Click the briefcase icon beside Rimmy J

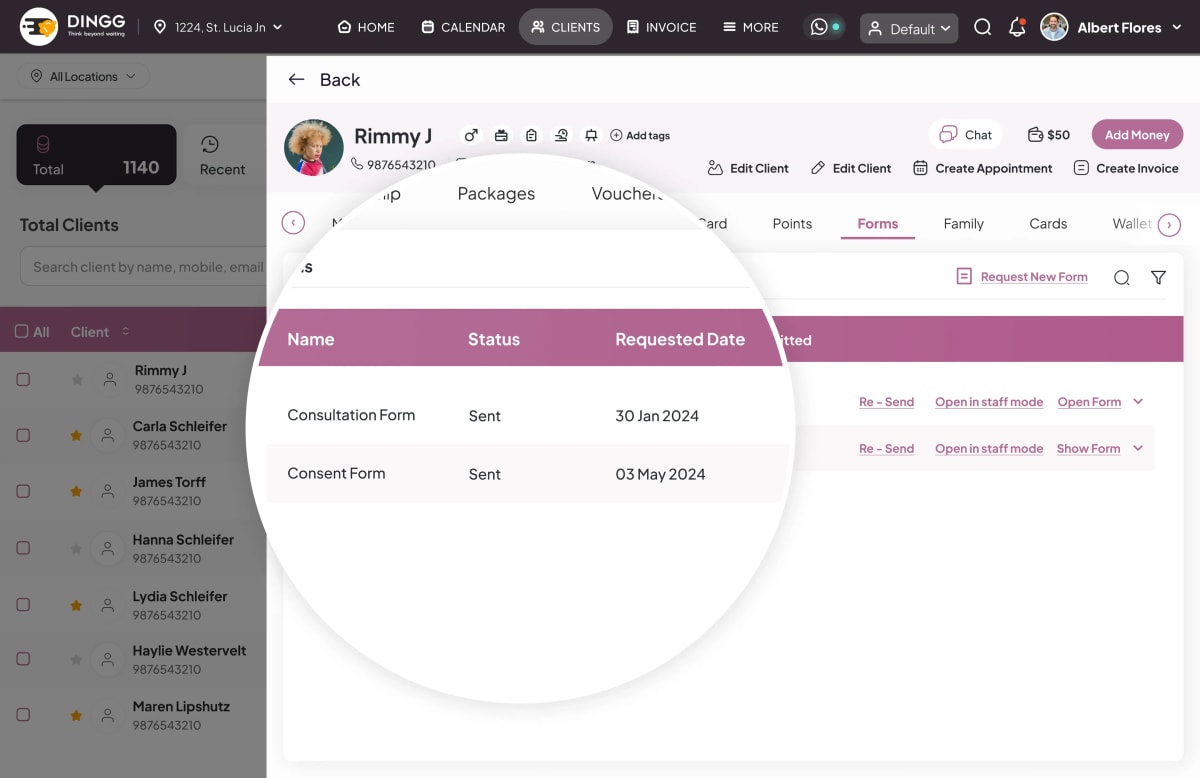pos(501,135)
